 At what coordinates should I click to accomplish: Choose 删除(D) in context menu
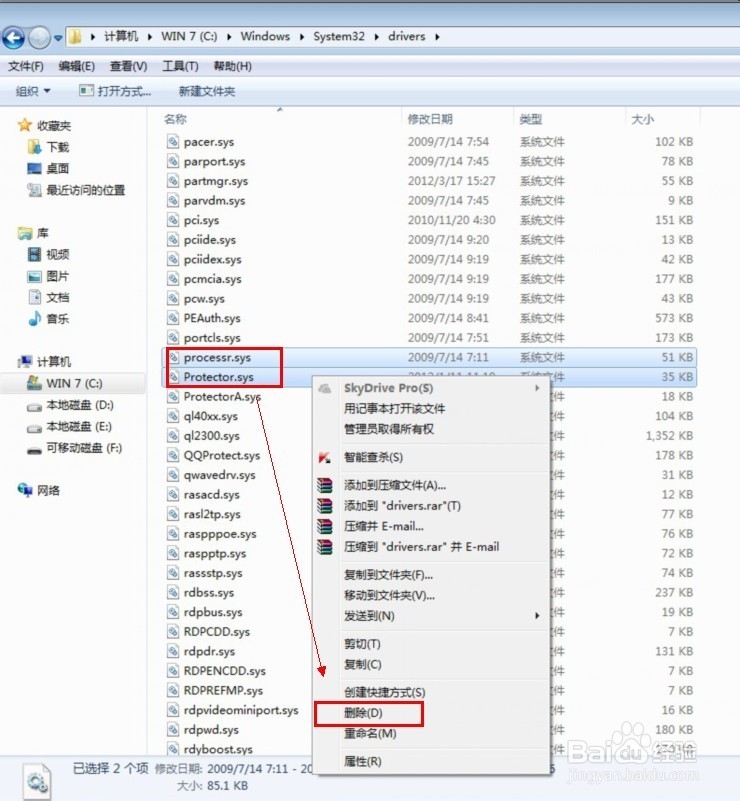(x=432, y=713)
